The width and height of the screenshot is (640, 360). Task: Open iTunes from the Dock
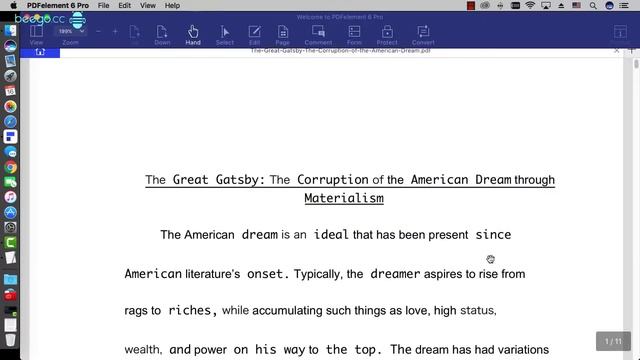coord(10,197)
